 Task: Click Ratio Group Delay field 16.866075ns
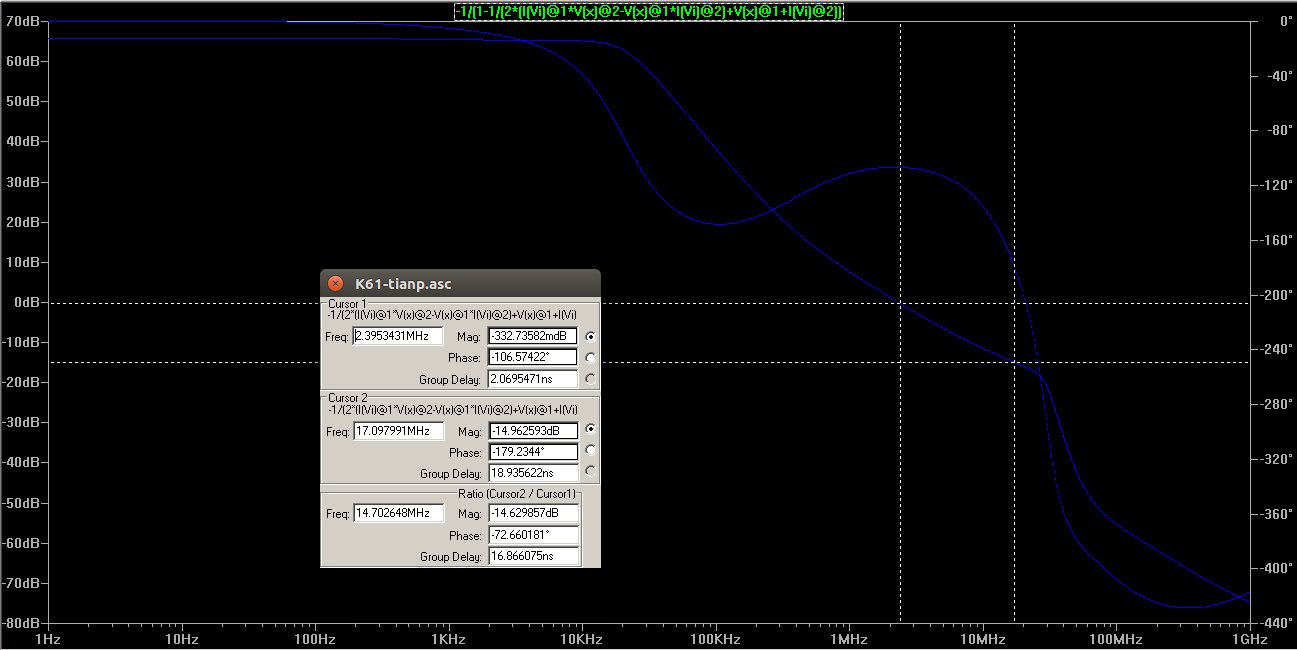click(x=534, y=556)
